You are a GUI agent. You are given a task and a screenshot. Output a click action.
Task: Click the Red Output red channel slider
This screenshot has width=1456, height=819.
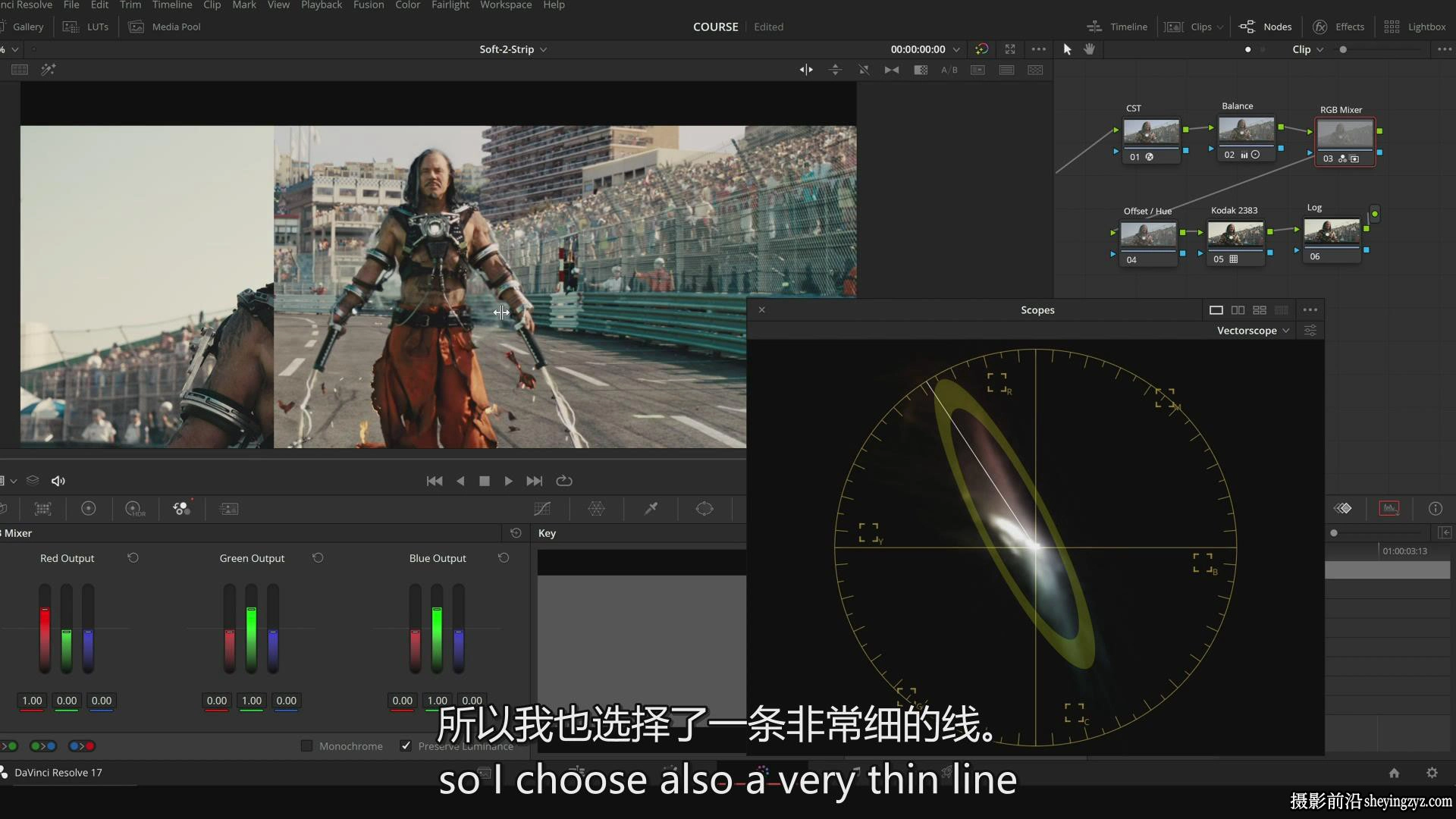click(x=45, y=629)
